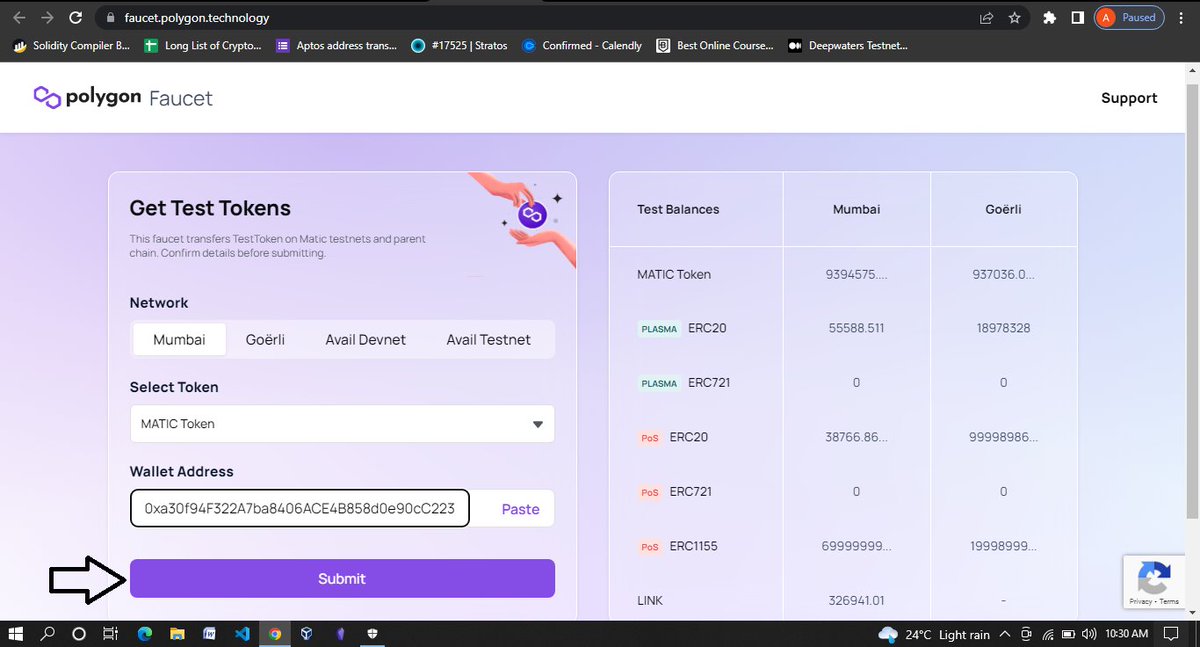Open the Best Online Course bookmark
Viewport: 1200px width, 647px height.
(715, 45)
